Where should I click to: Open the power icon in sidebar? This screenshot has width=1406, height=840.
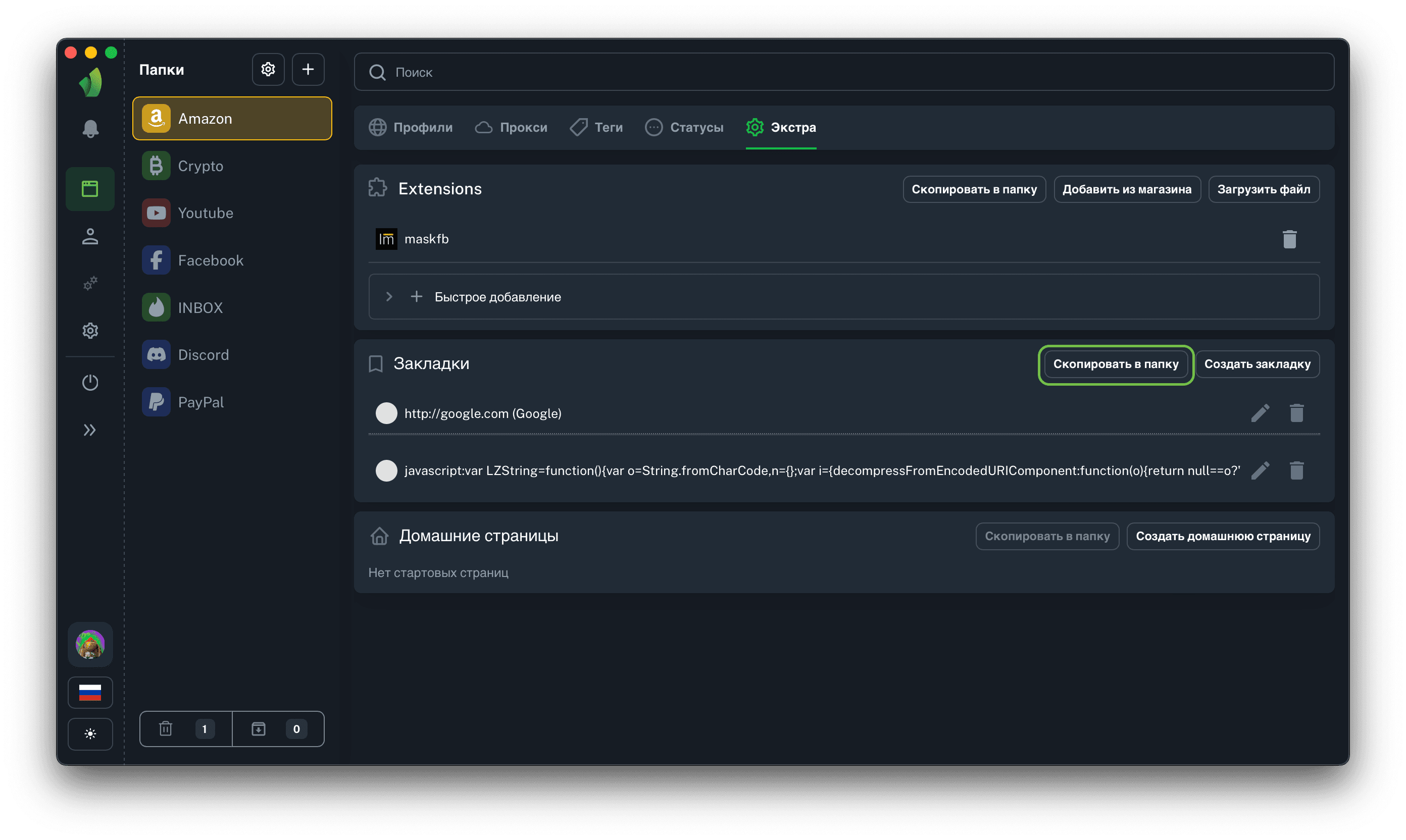pyautogui.click(x=90, y=383)
